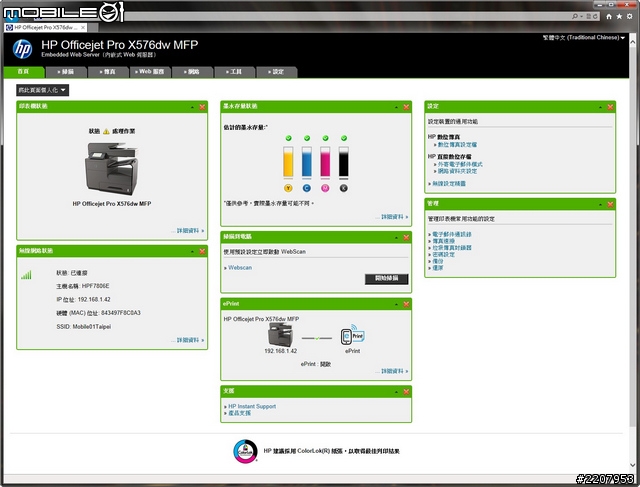Image resolution: width=640 pixels, height=487 pixels.
Task: Click the yellow Y cartridge badge icon
Action: [288, 188]
